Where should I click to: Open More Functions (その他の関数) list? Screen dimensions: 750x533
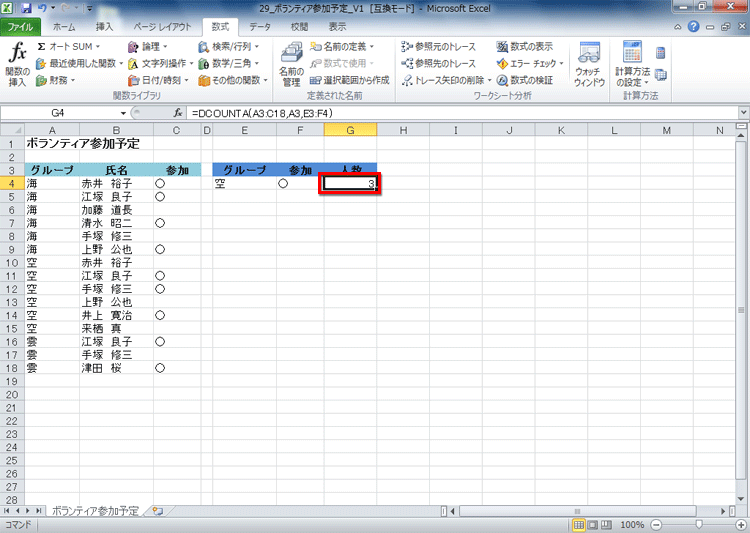233,80
